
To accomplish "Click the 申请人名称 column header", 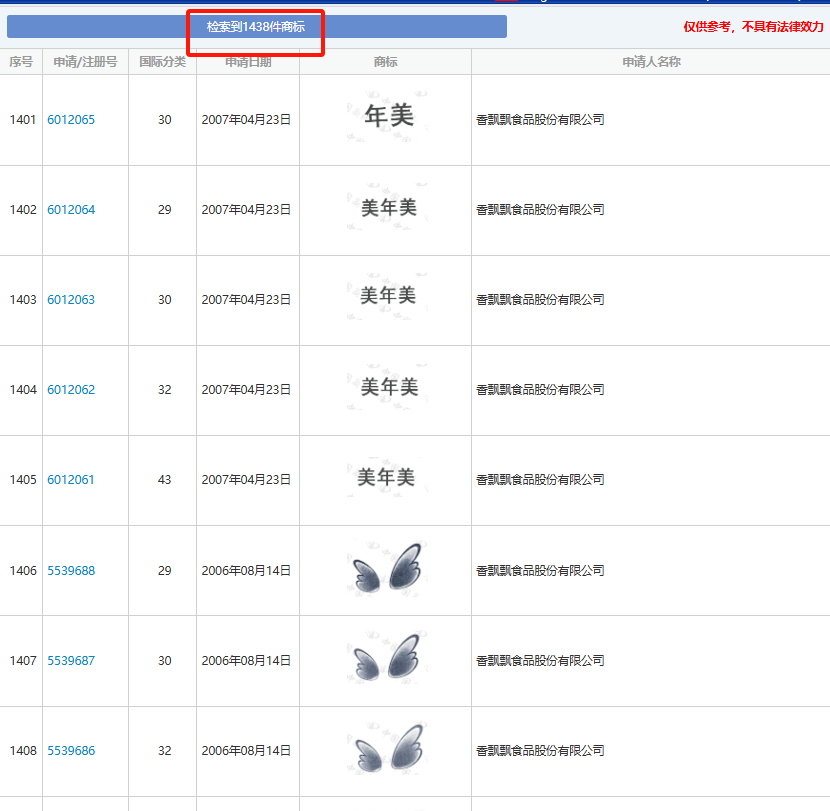I will [x=651, y=62].
